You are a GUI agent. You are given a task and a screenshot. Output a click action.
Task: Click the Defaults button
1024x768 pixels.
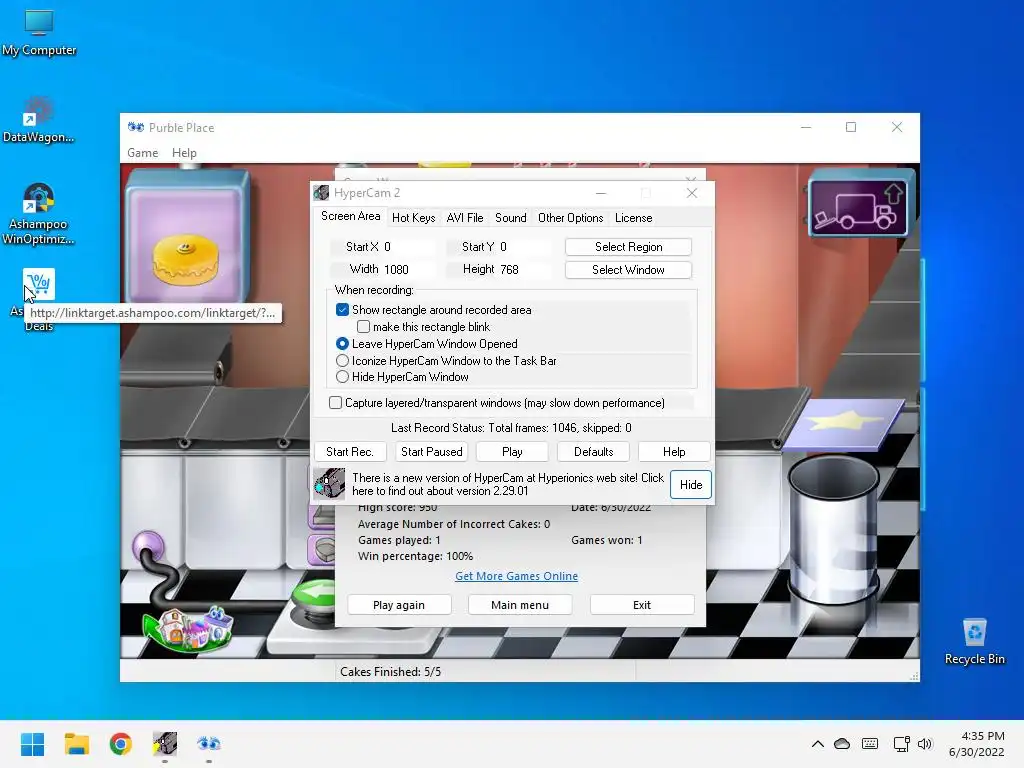point(594,452)
